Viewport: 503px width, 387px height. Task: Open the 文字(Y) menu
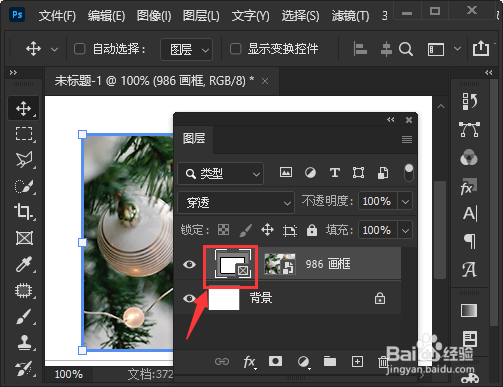click(251, 16)
